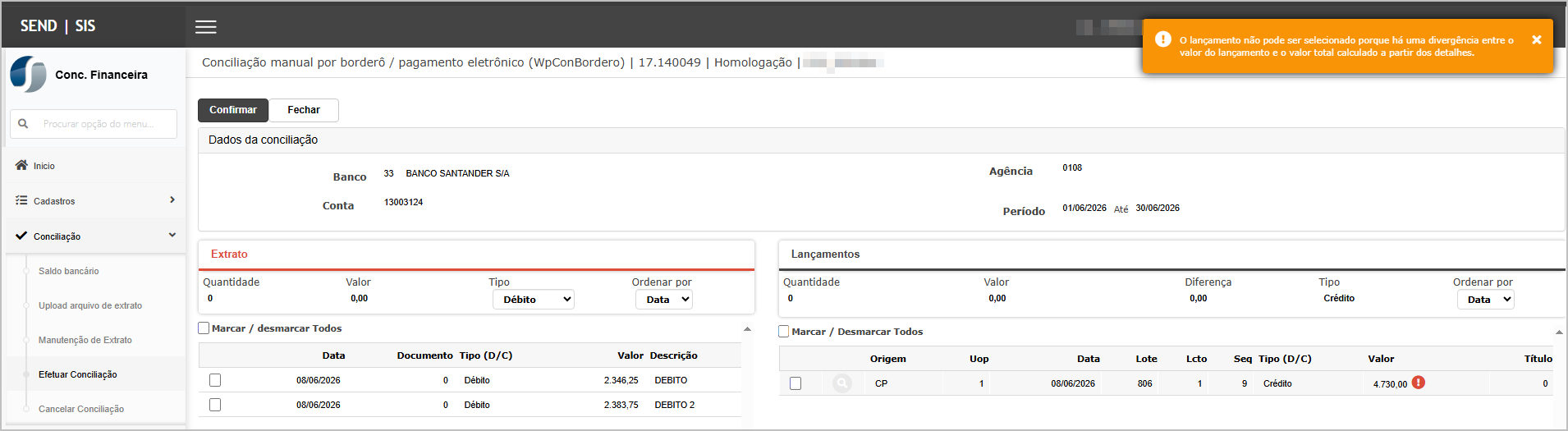Click the Data column header in Extrato
Screen dimensions: 1568x431
tap(333, 355)
